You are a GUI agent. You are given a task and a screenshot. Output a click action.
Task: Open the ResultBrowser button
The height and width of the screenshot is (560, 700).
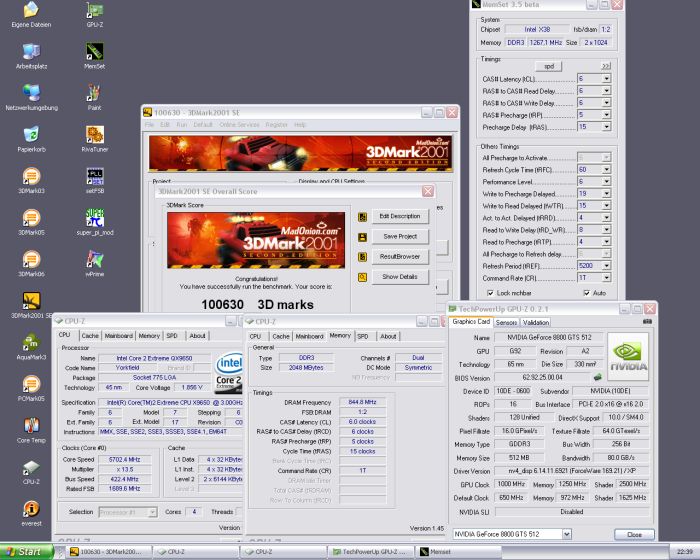pos(400,256)
